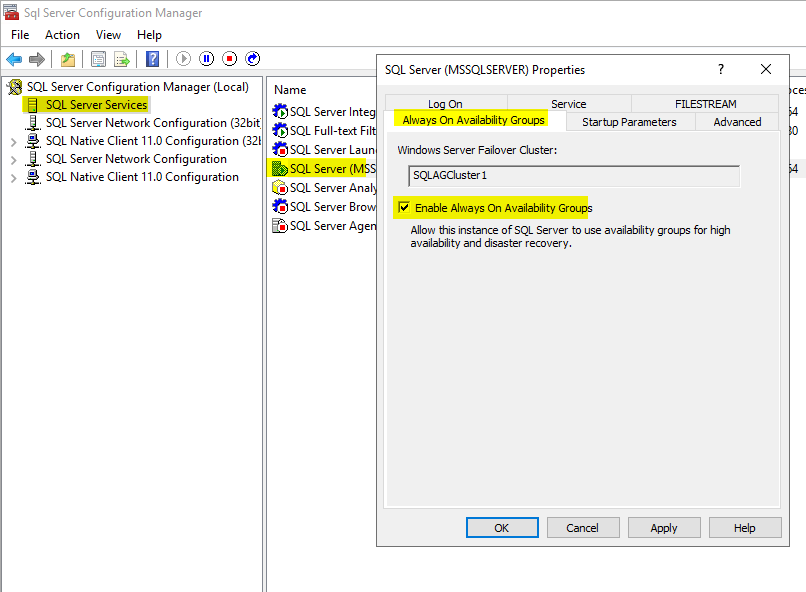This screenshot has height=592, width=806.
Task: Click SQL Server Integration Services row icon
Action: coord(280,112)
